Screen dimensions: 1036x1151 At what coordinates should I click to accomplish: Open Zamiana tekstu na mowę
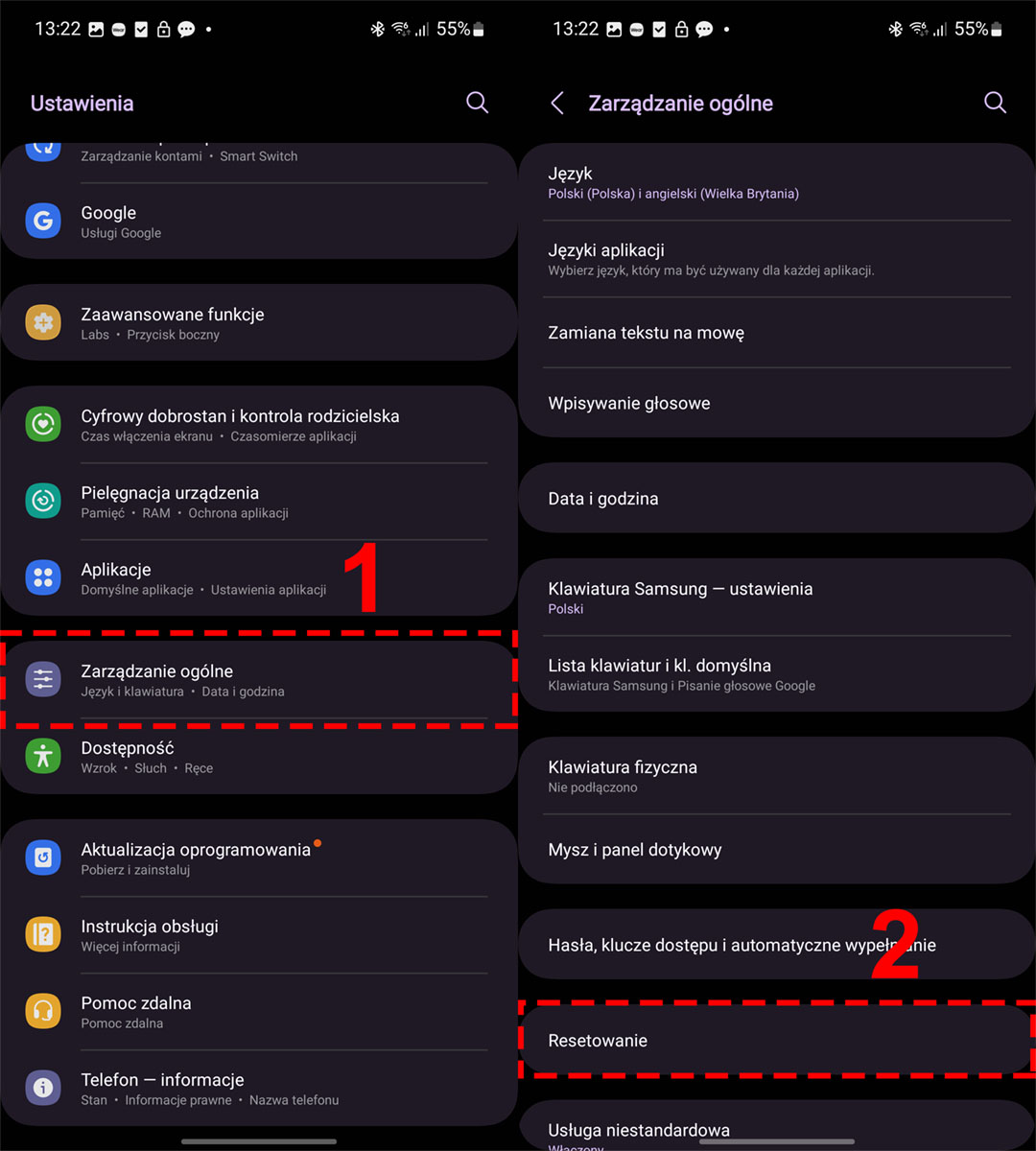pyautogui.click(x=777, y=333)
